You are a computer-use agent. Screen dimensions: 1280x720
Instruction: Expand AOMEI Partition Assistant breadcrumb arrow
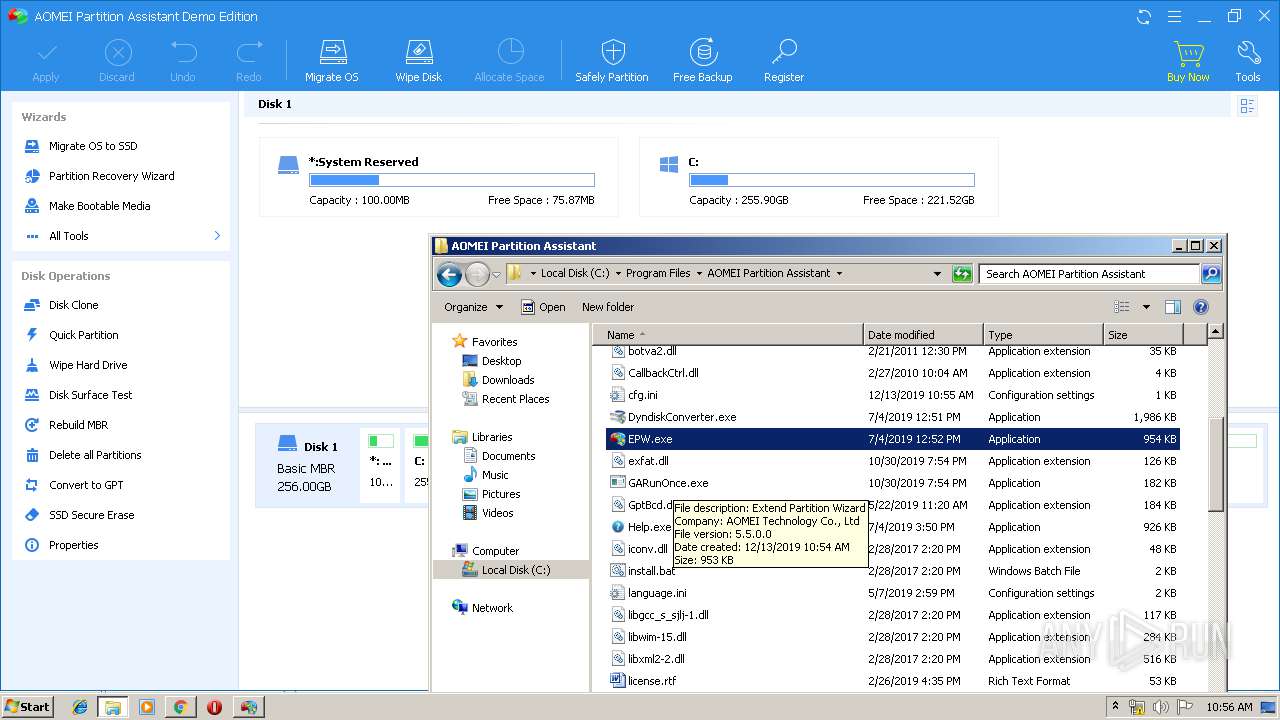pyautogui.click(x=839, y=273)
